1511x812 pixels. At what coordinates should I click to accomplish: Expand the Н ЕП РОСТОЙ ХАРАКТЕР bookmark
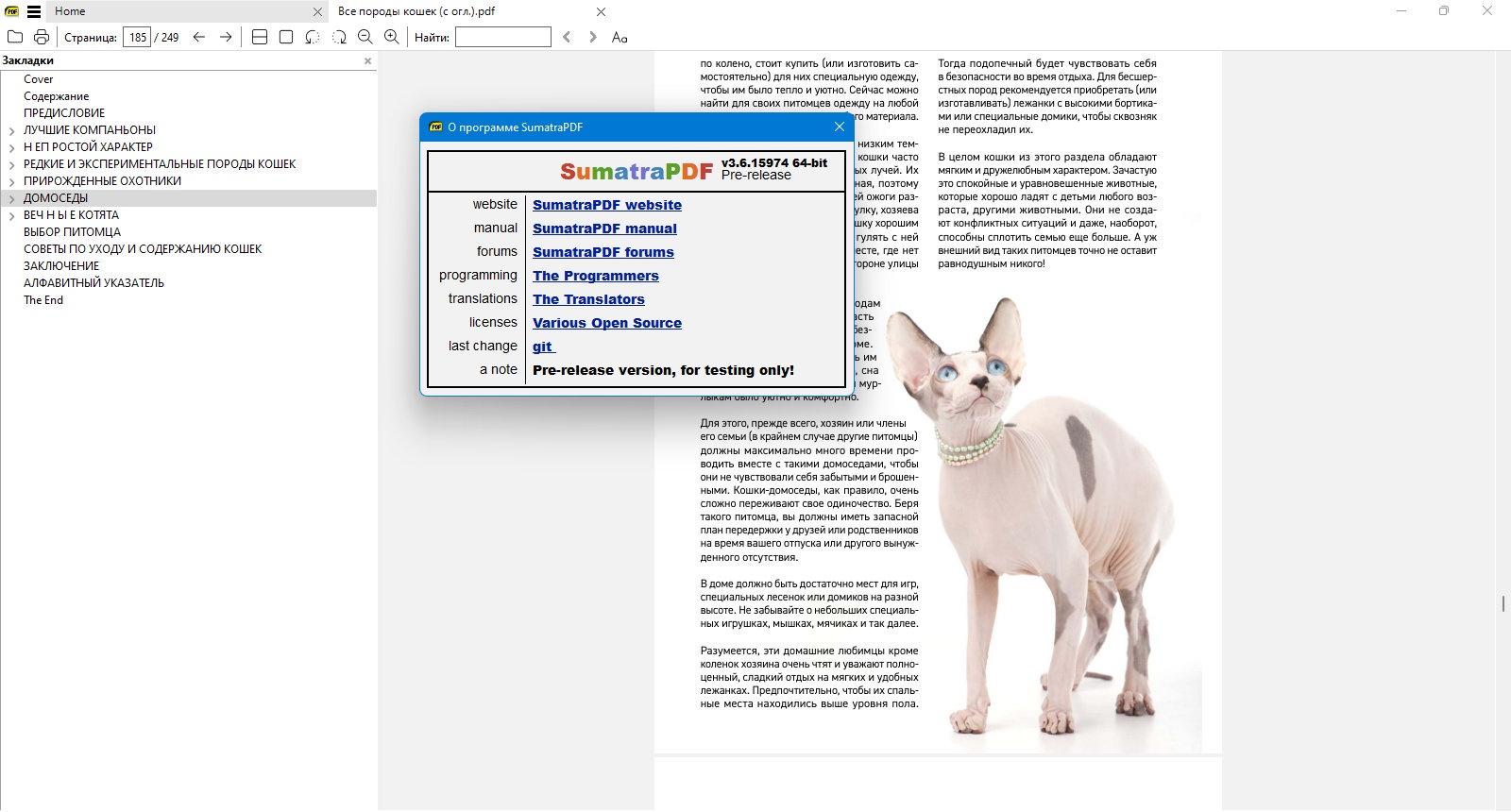tap(11, 147)
